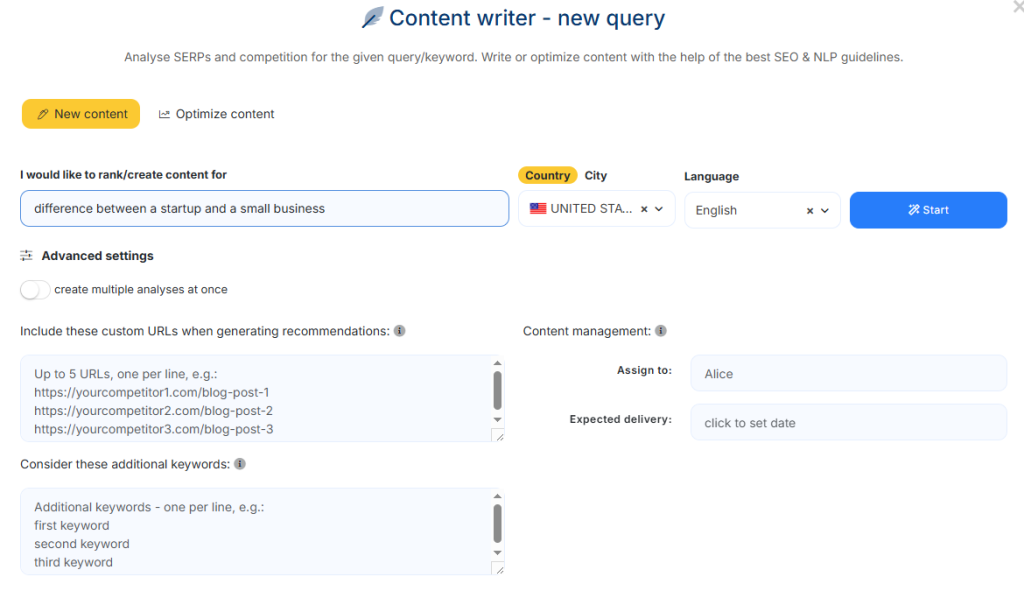The width and height of the screenshot is (1024, 598).
Task: Click scroll down arrow in custom URLs box
Action: pyautogui.click(x=498, y=419)
